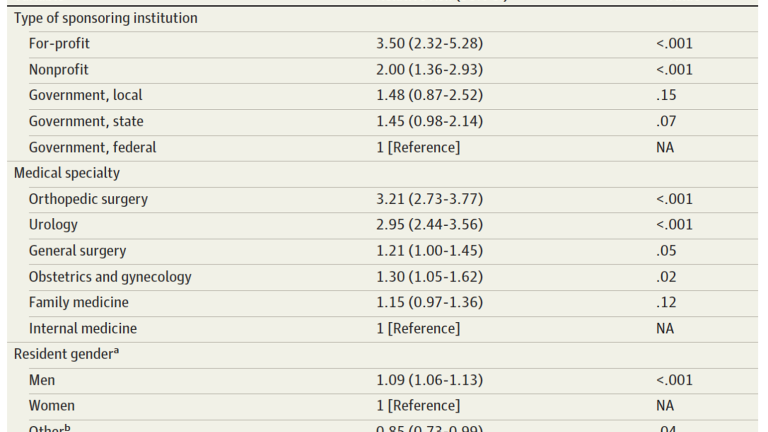Select the Women row label

click(x=51, y=406)
